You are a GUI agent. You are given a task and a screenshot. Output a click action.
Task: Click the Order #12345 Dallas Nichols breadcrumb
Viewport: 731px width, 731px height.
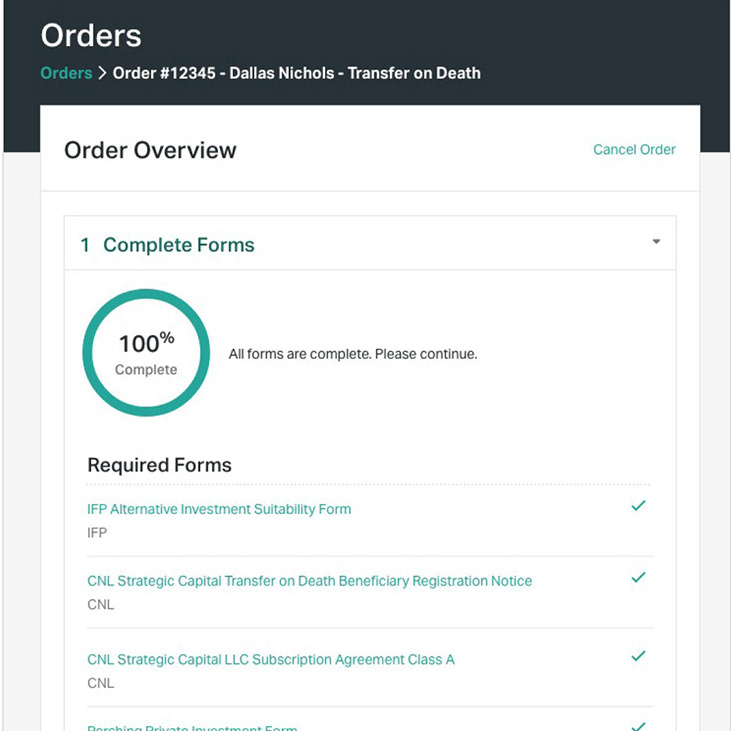(297, 73)
